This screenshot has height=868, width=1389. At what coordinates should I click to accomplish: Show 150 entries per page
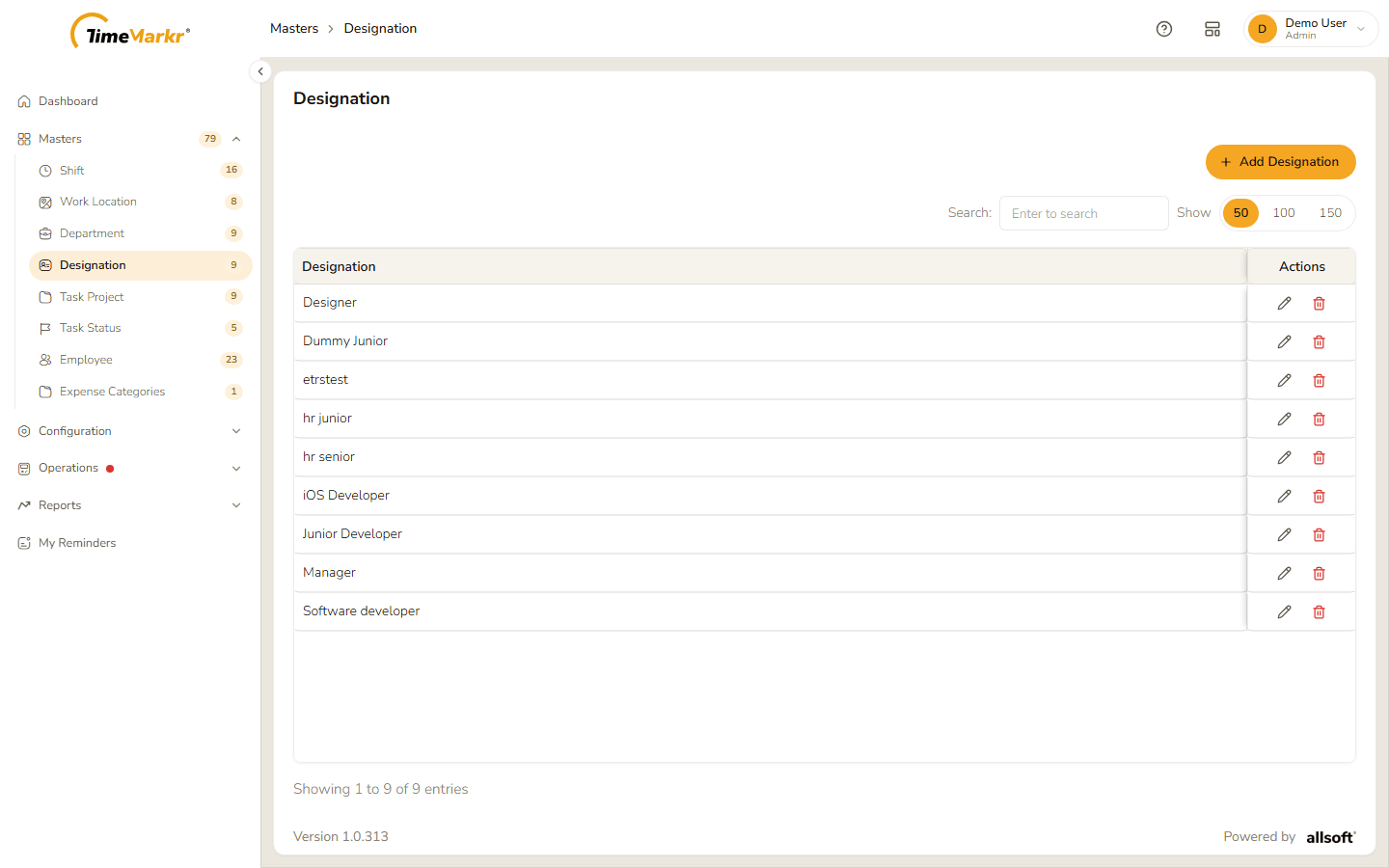tap(1330, 213)
